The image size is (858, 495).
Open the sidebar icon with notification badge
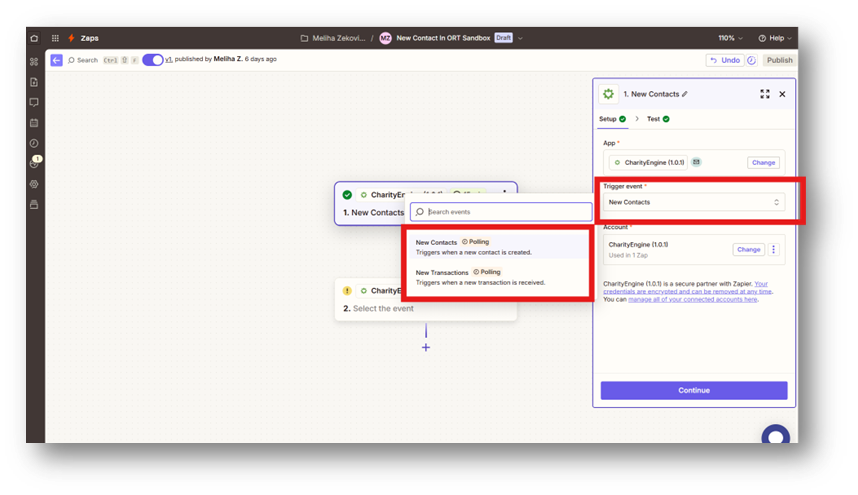point(34,162)
